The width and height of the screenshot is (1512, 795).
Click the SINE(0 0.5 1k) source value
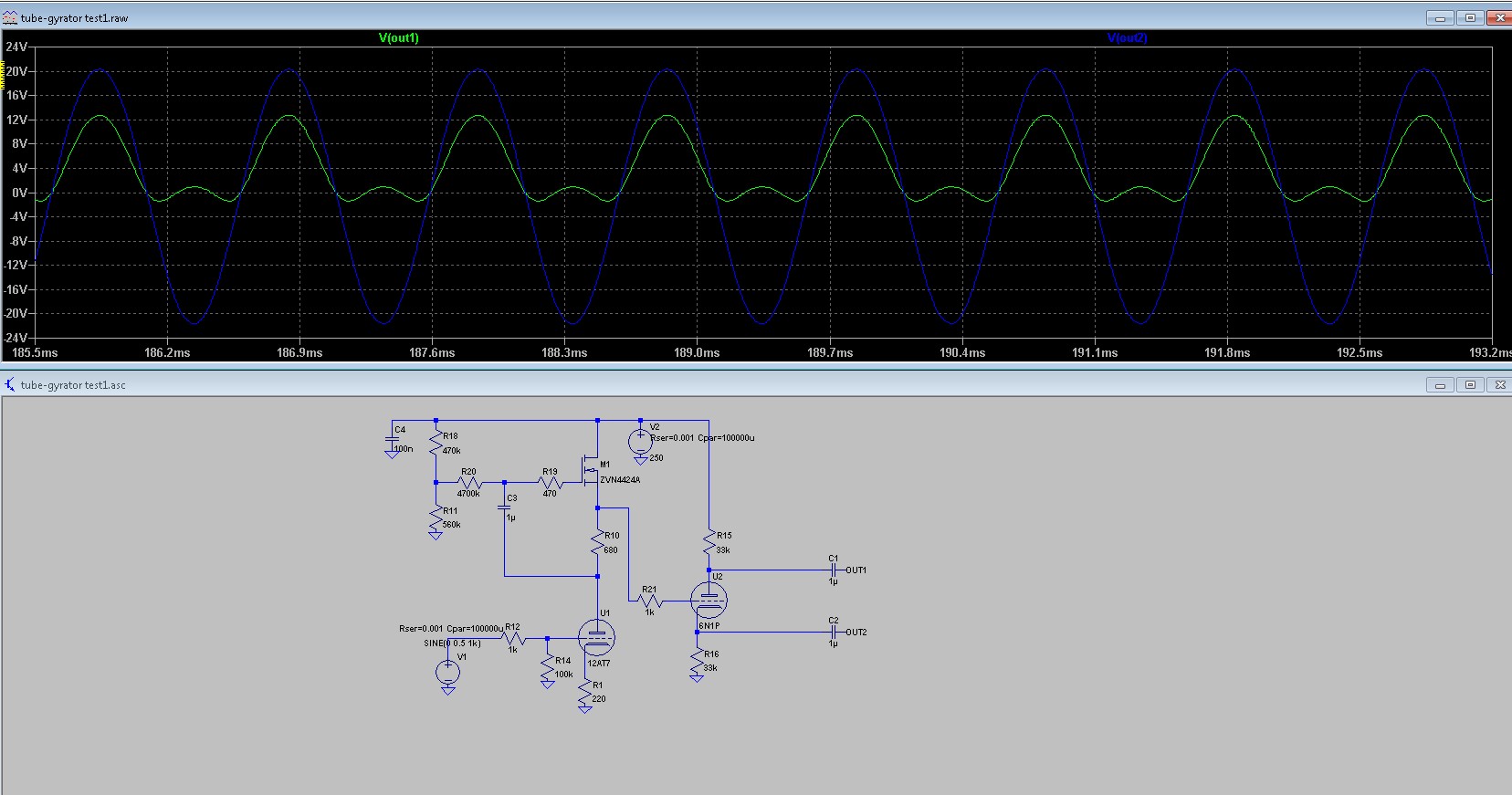point(452,643)
